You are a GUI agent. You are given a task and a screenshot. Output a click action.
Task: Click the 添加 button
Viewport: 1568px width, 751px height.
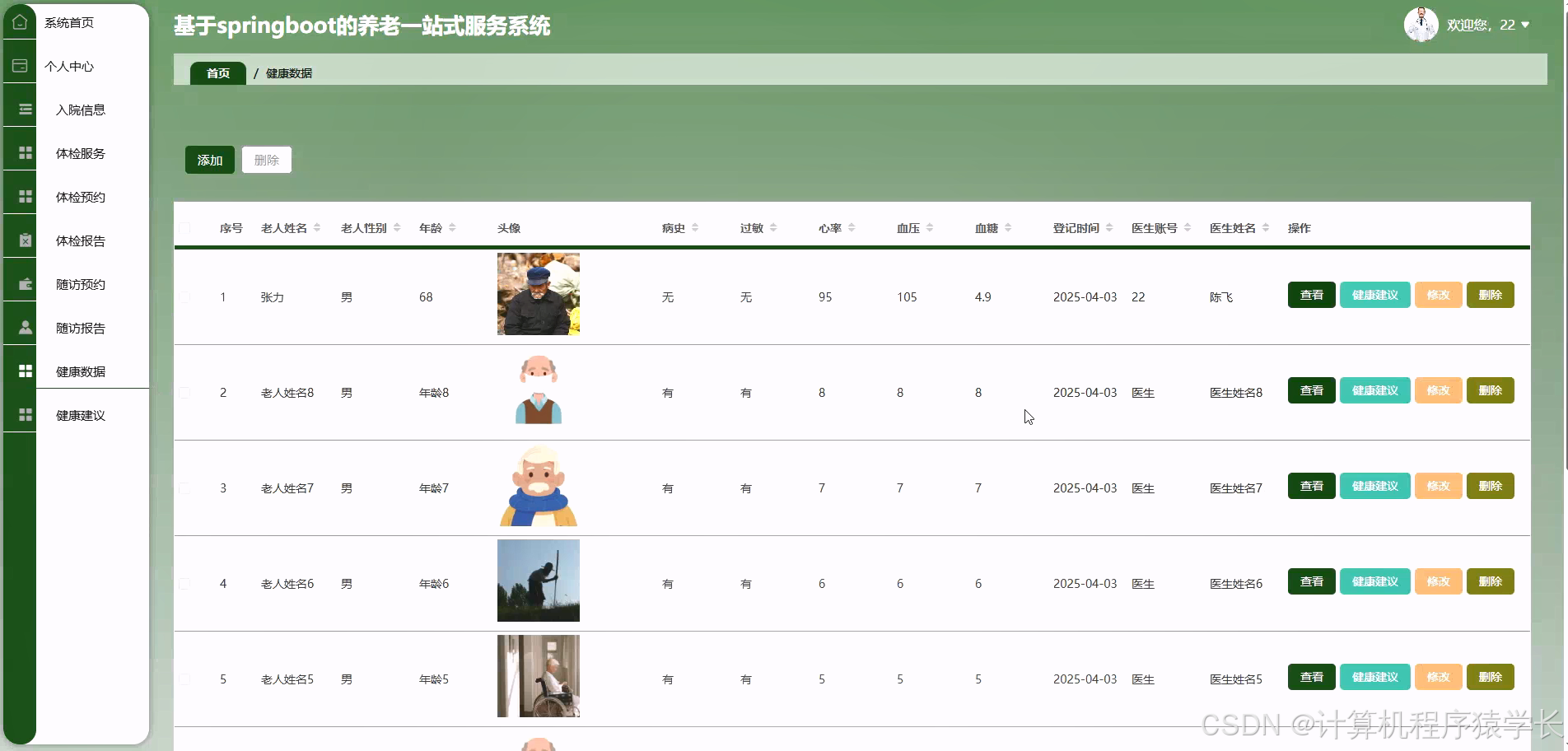[210, 160]
